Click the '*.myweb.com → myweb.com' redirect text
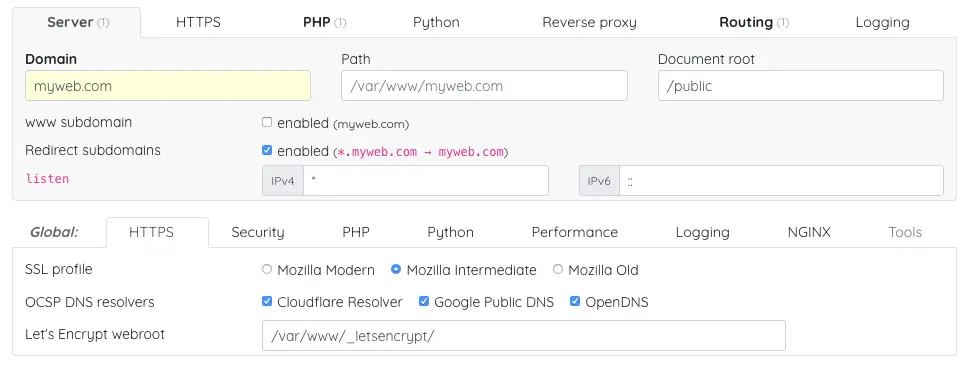The image size is (967, 369). point(421,152)
